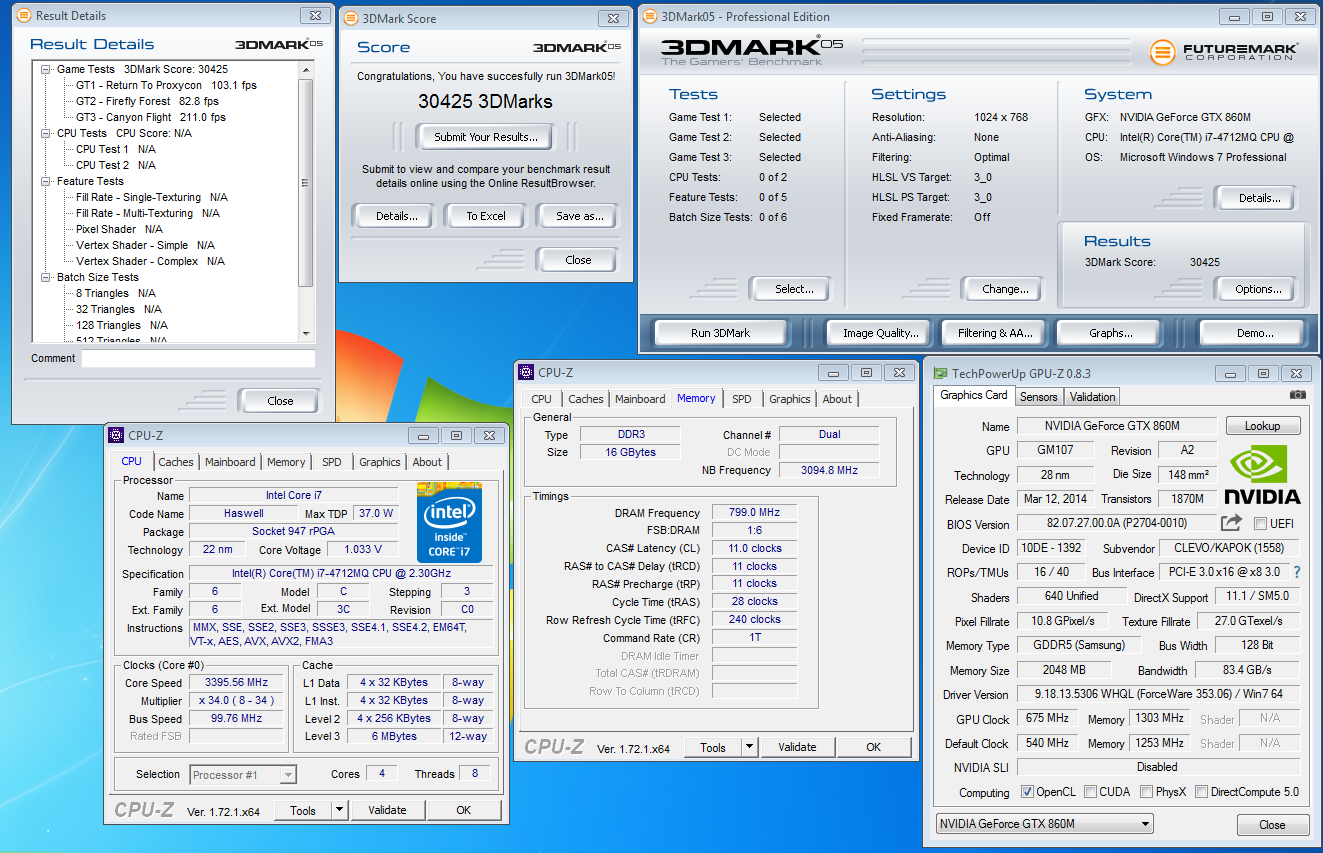Click Save as button in Score window
The height and width of the screenshot is (853, 1323).
580,216
